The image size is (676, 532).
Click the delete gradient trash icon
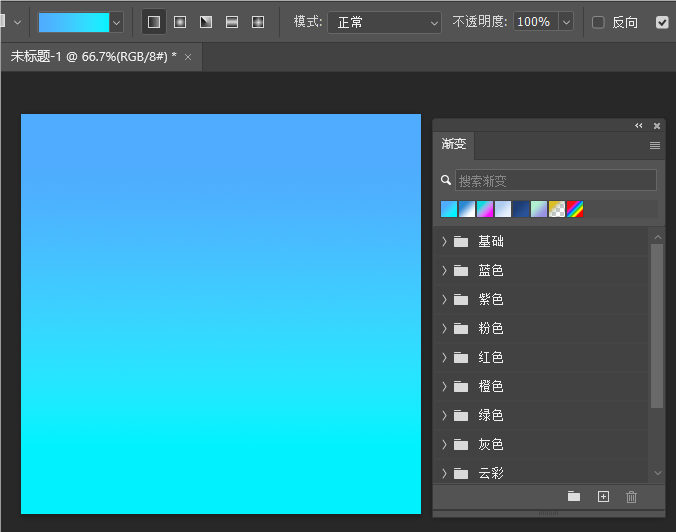coord(631,496)
